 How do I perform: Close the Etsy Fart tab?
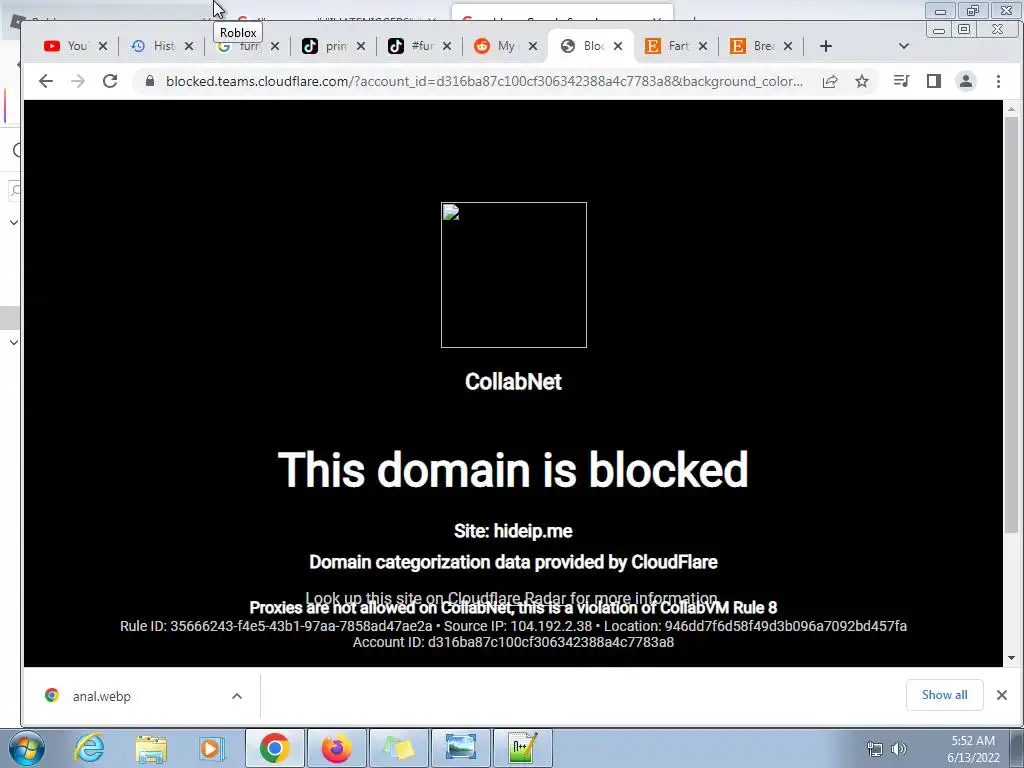(703, 46)
